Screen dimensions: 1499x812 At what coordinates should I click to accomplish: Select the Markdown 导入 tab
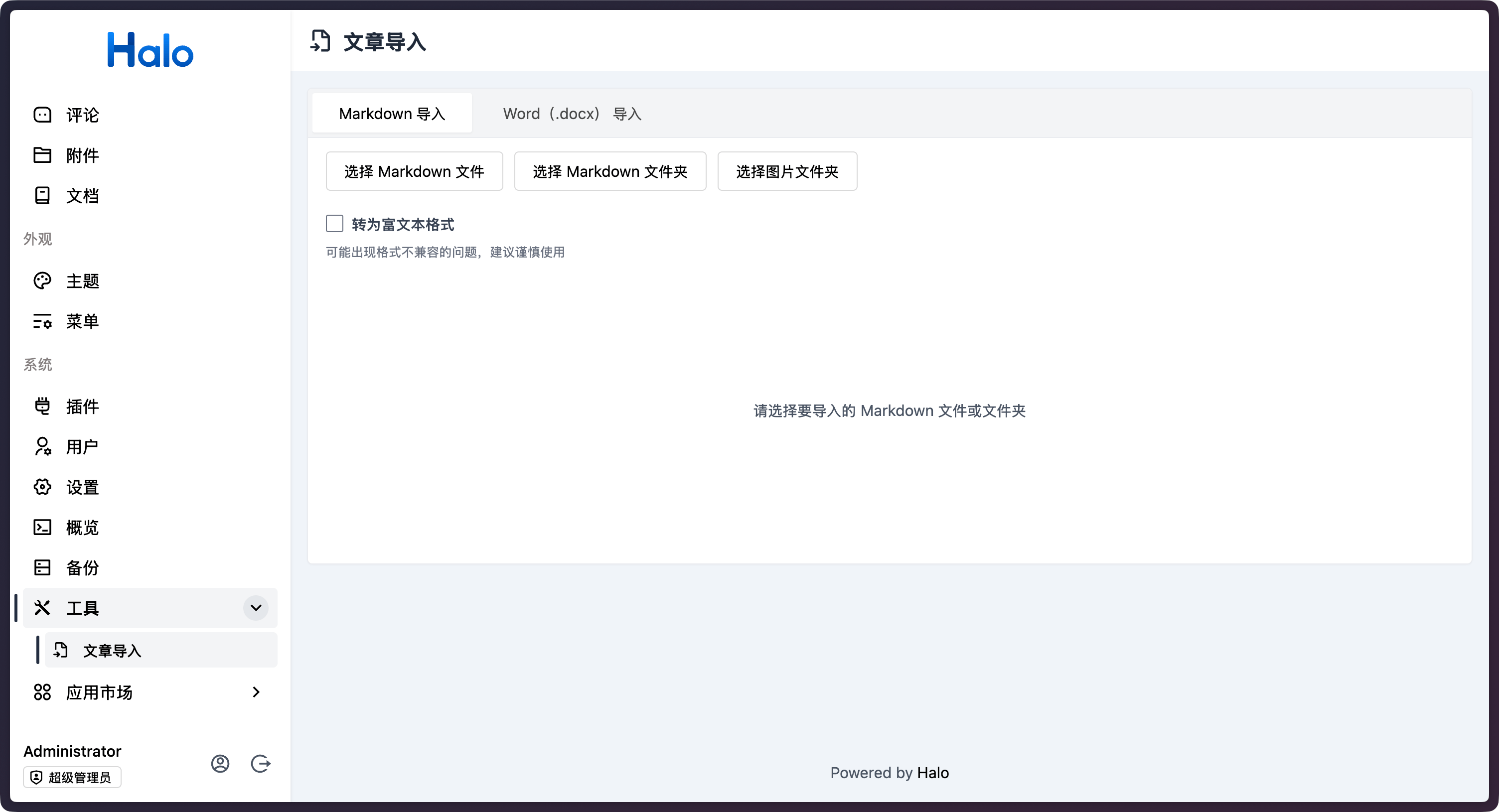click(392, 114)
